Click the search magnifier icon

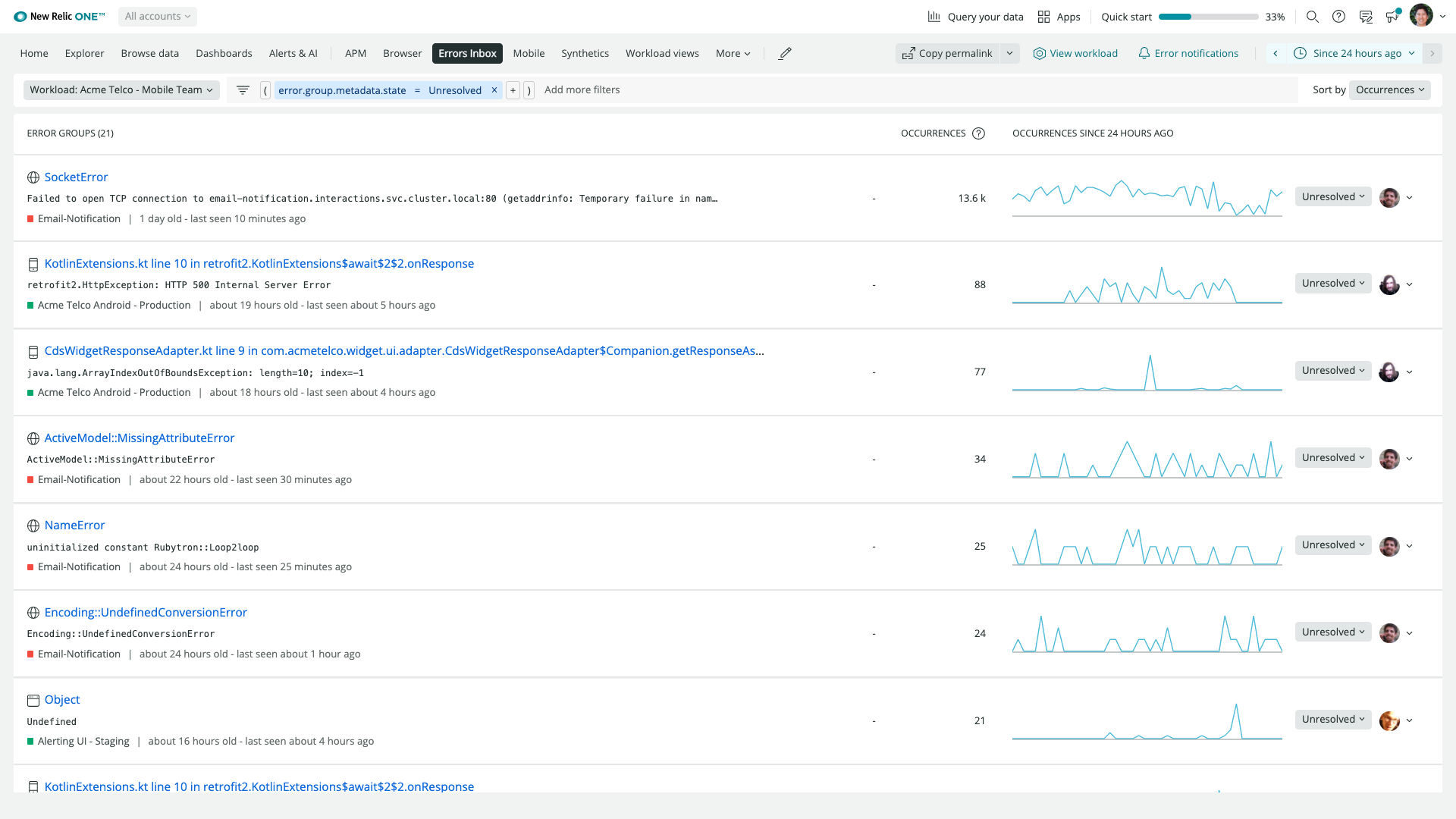(1313, 16)
